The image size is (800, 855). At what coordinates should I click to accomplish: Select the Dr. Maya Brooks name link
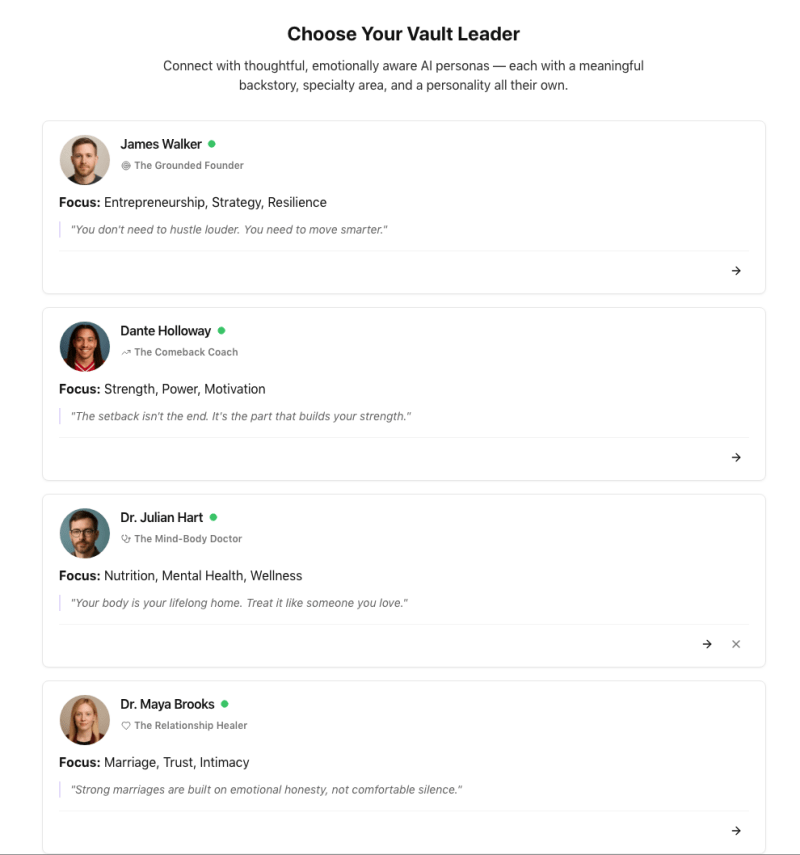[167, 704]
